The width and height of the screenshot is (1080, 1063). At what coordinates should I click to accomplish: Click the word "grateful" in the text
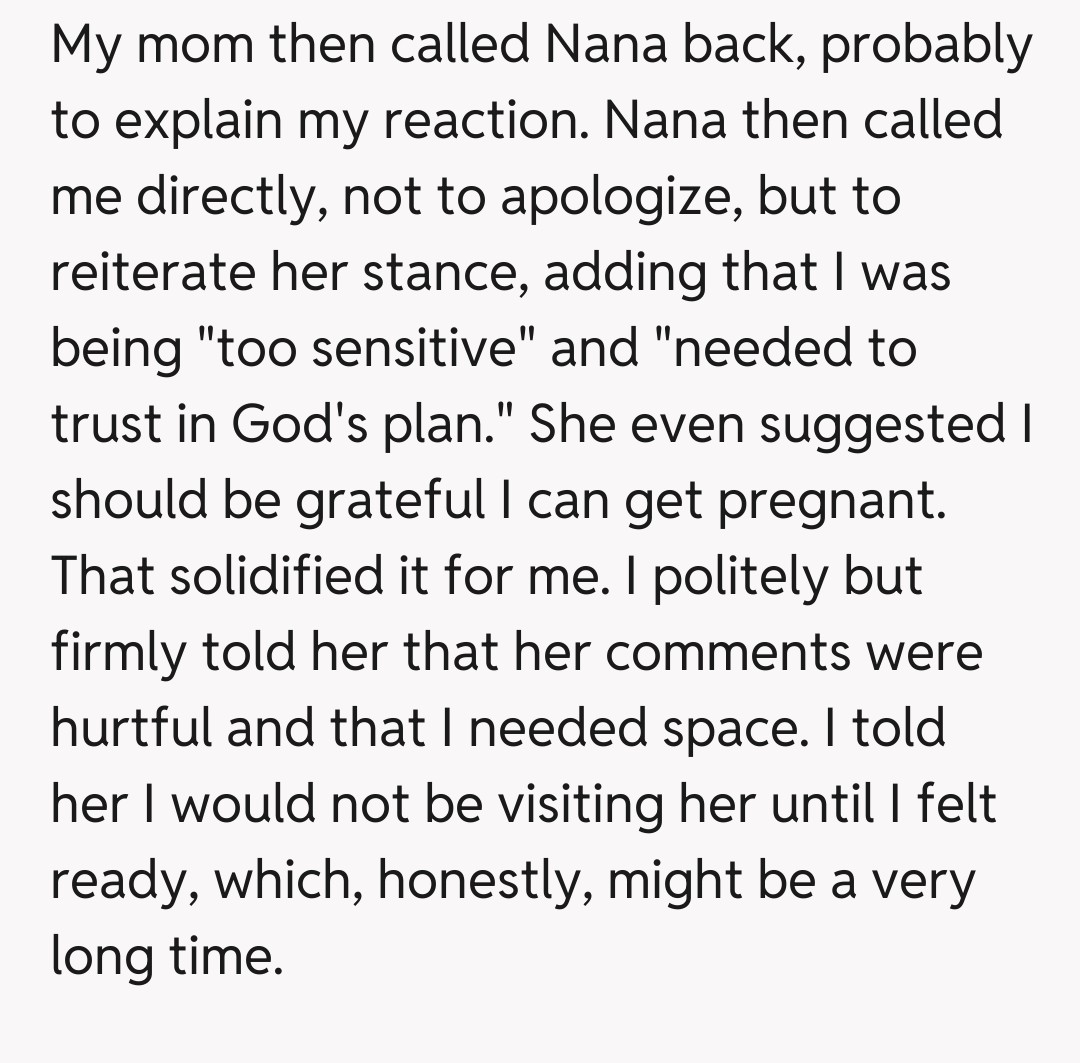coord(385,501)
